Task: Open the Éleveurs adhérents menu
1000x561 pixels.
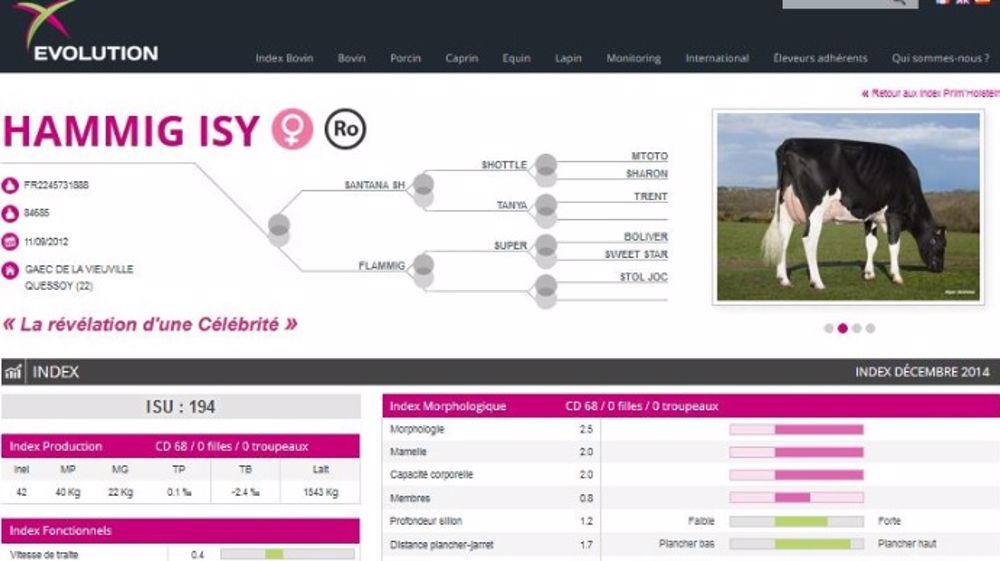Action: tap(820, 58)
